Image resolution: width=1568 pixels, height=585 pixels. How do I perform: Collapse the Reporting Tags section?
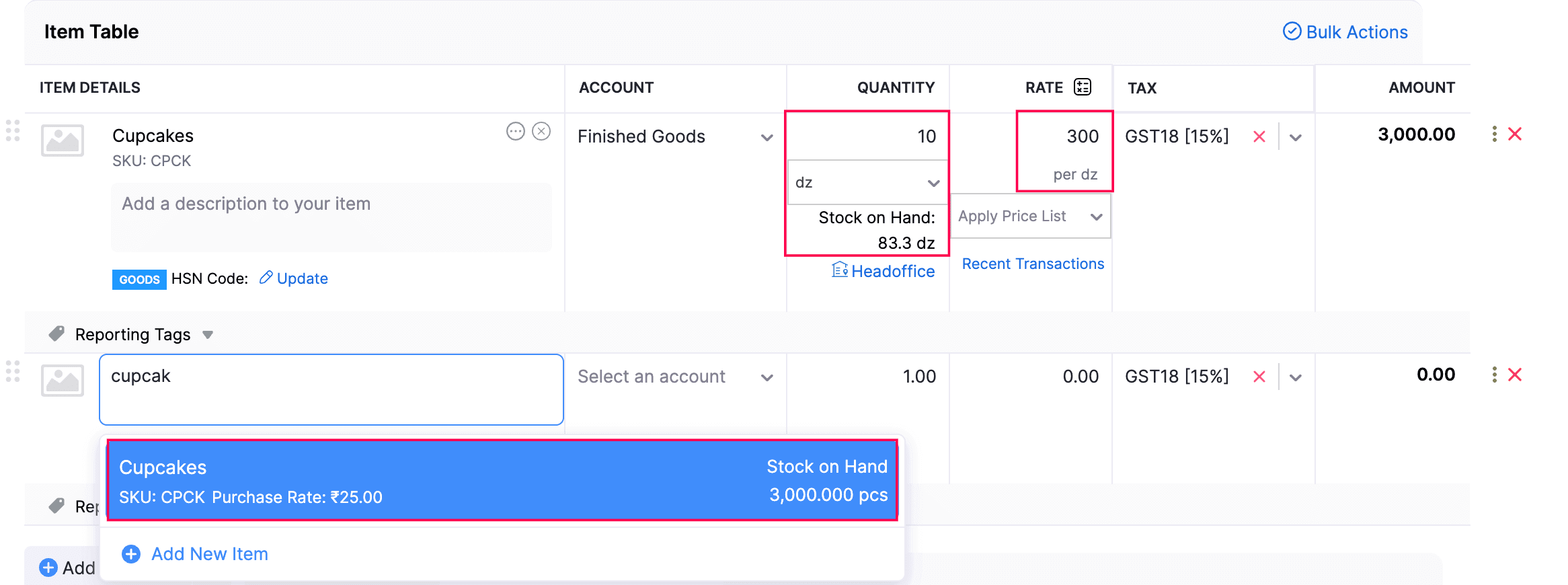pos(208,334)
